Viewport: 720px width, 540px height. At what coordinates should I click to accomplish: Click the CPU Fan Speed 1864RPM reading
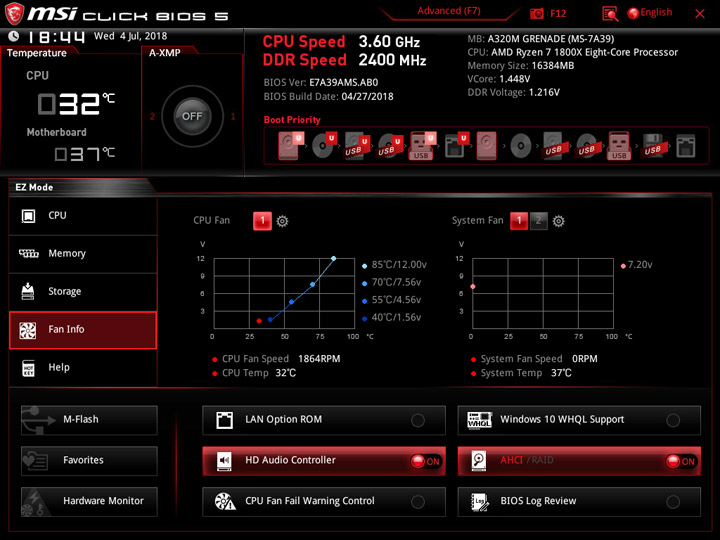281,359
